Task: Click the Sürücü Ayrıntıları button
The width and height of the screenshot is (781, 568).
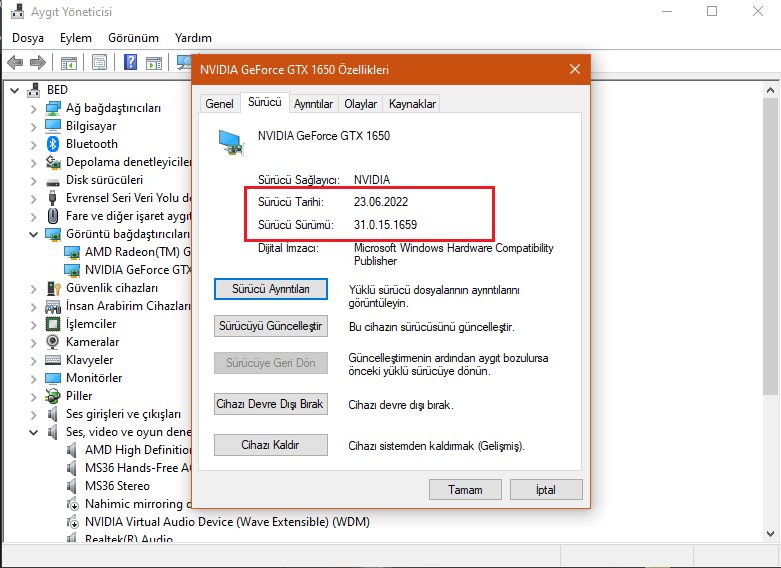Action: (271, 289)
